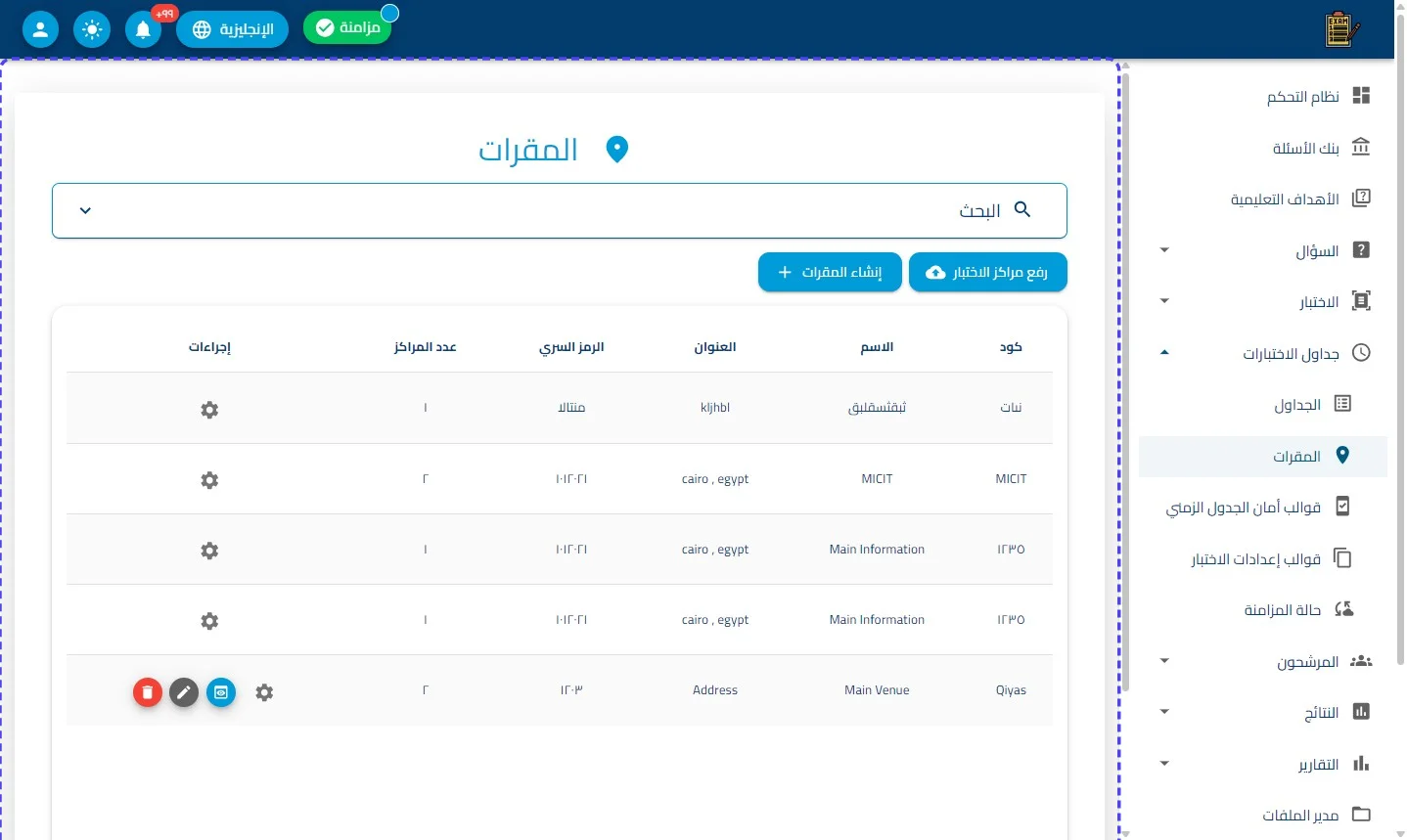Expand the search filter dropdown chevron
Image resolution: width=1407 pixels, height=840 pixels.
(x=85, y=210)
